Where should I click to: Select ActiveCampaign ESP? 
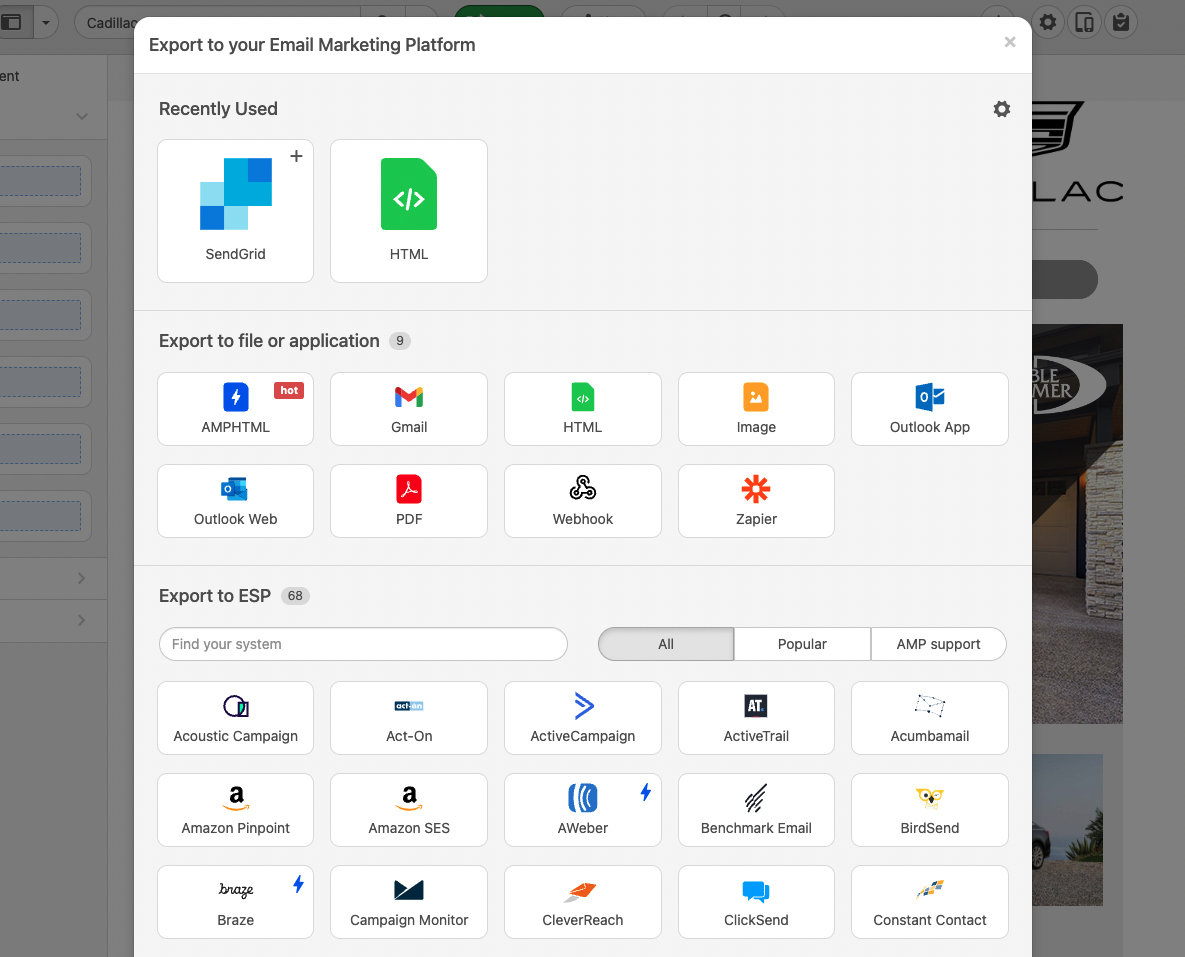583,718
